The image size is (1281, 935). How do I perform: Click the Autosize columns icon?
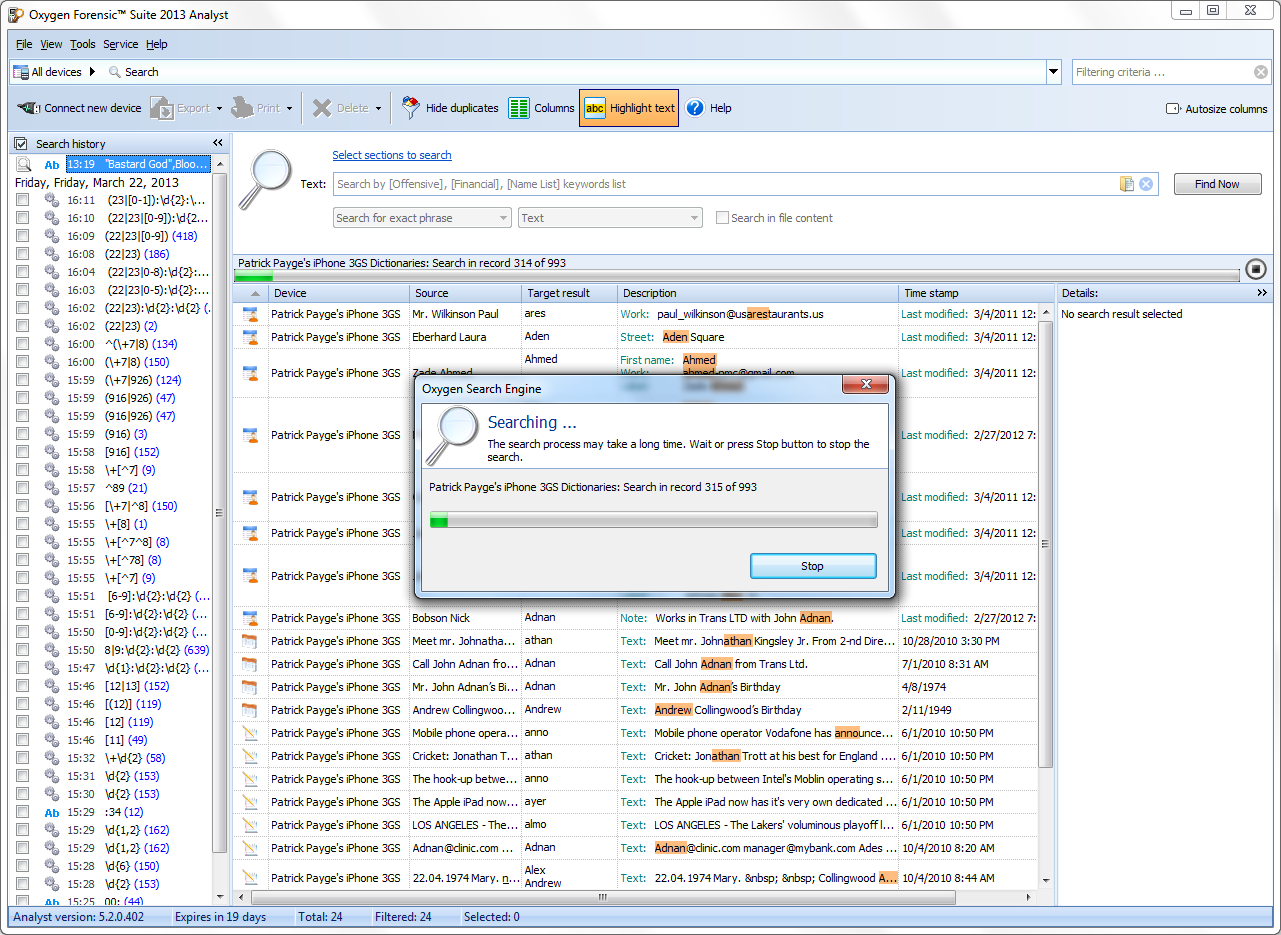tap(1174, 109)
